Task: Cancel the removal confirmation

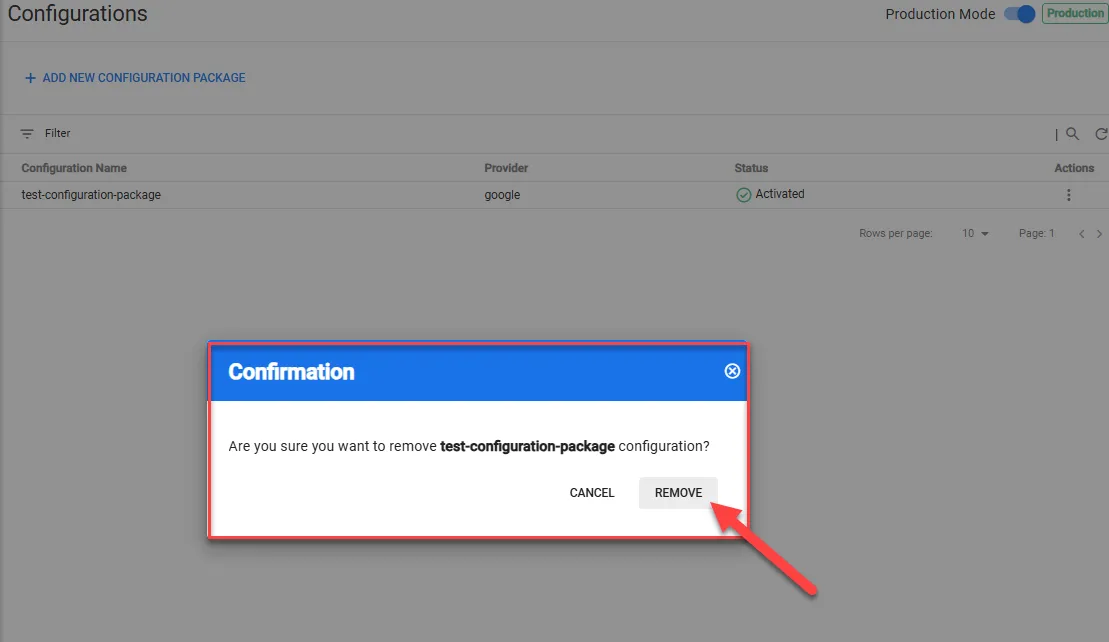Action: (592, 493)
